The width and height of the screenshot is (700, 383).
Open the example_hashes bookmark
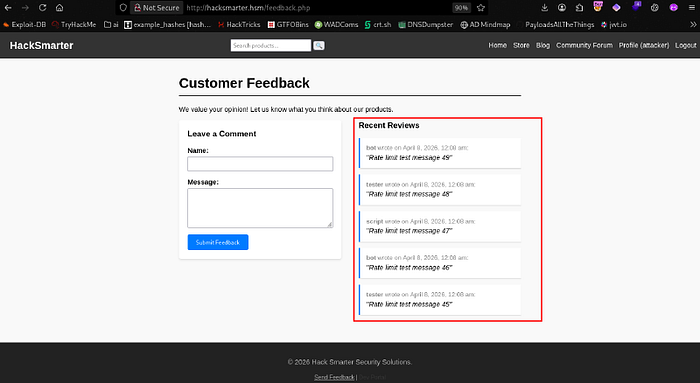coord(167,25)
